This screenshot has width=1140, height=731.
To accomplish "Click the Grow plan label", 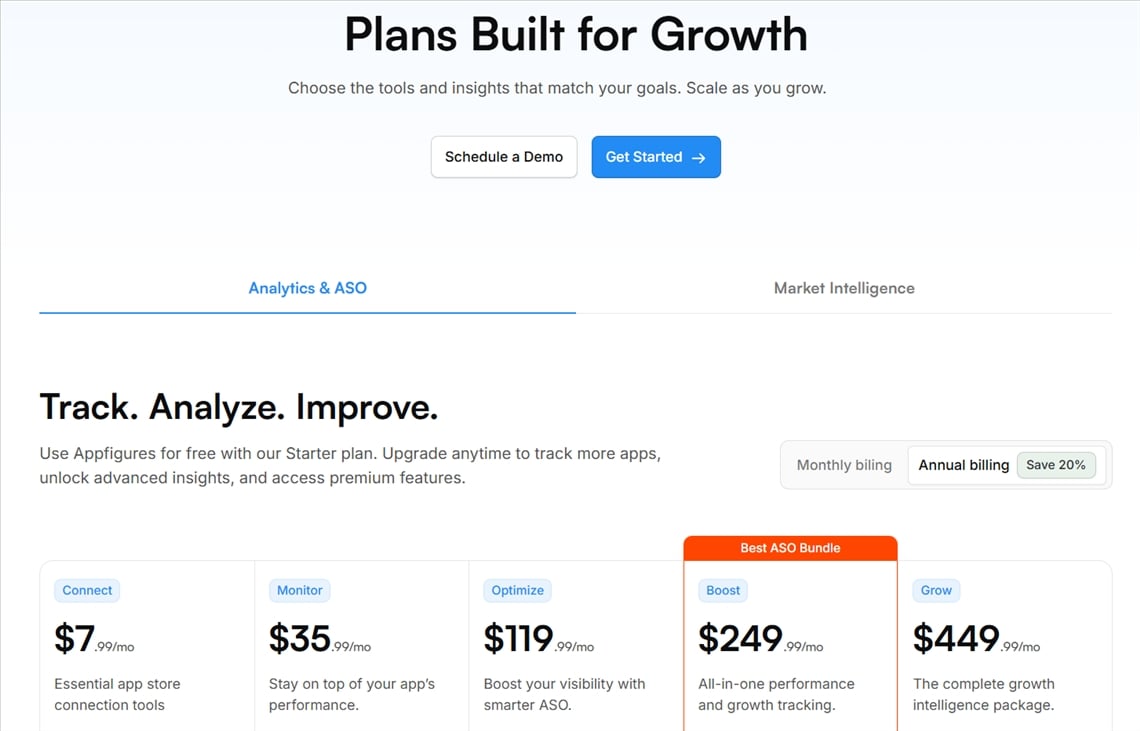I will coord(936,590).
